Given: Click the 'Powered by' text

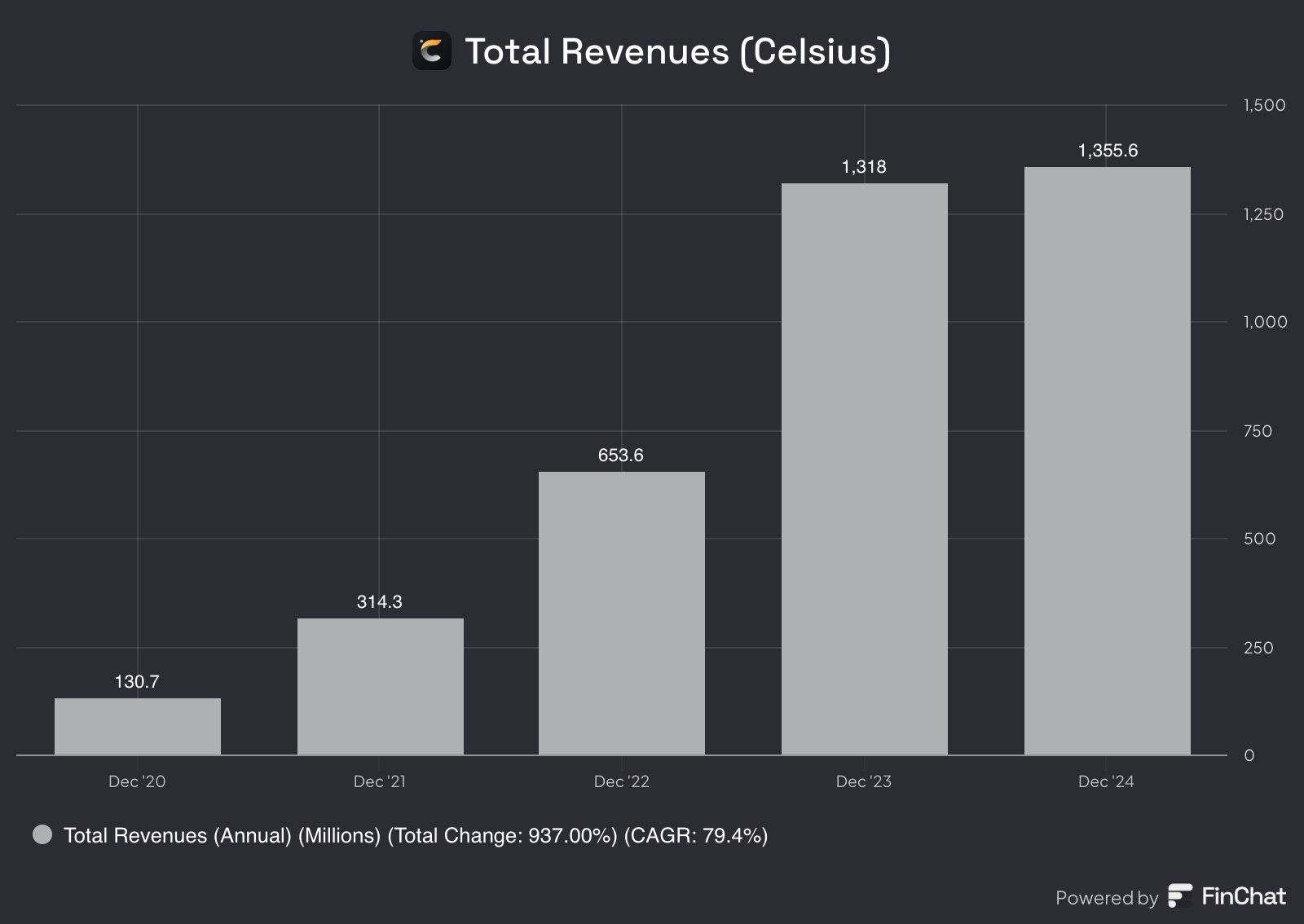Looking at the screenshot, I should click(1107, 898).
